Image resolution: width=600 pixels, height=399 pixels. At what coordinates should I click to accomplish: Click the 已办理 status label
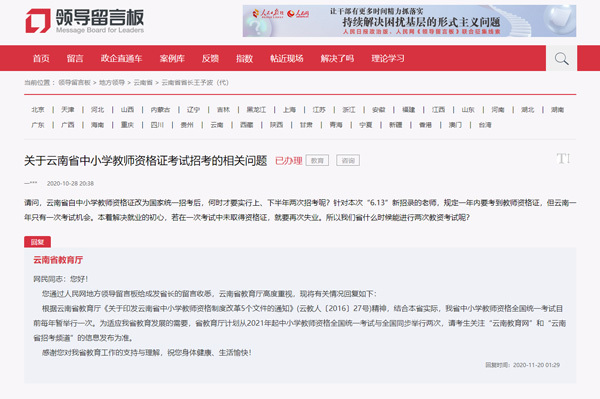tap(289, 161)
